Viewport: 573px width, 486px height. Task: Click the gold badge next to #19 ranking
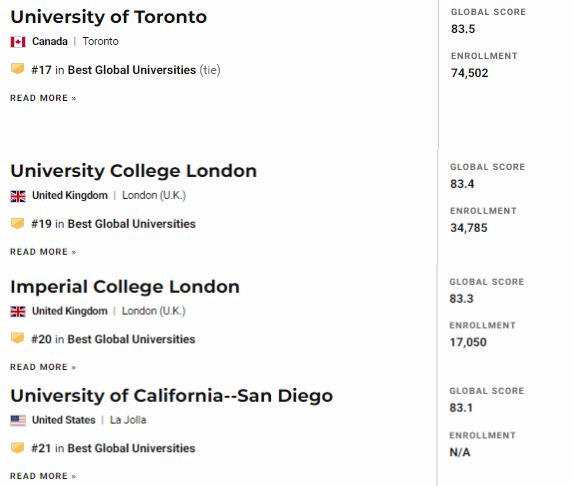point(17,223)
